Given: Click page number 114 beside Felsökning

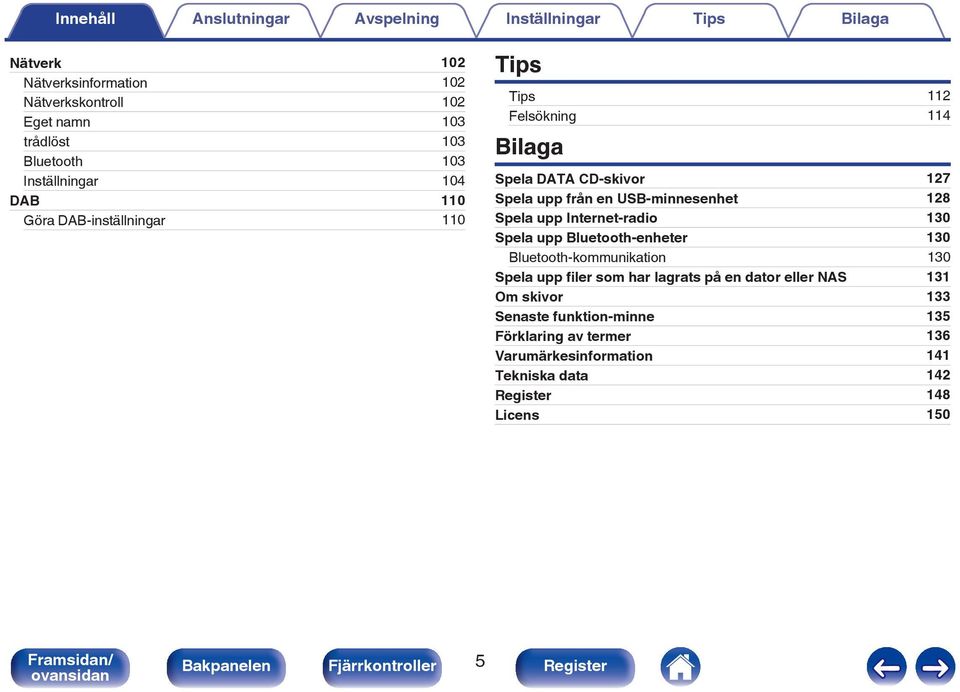Looking at the screenshot, I should 939,115.
